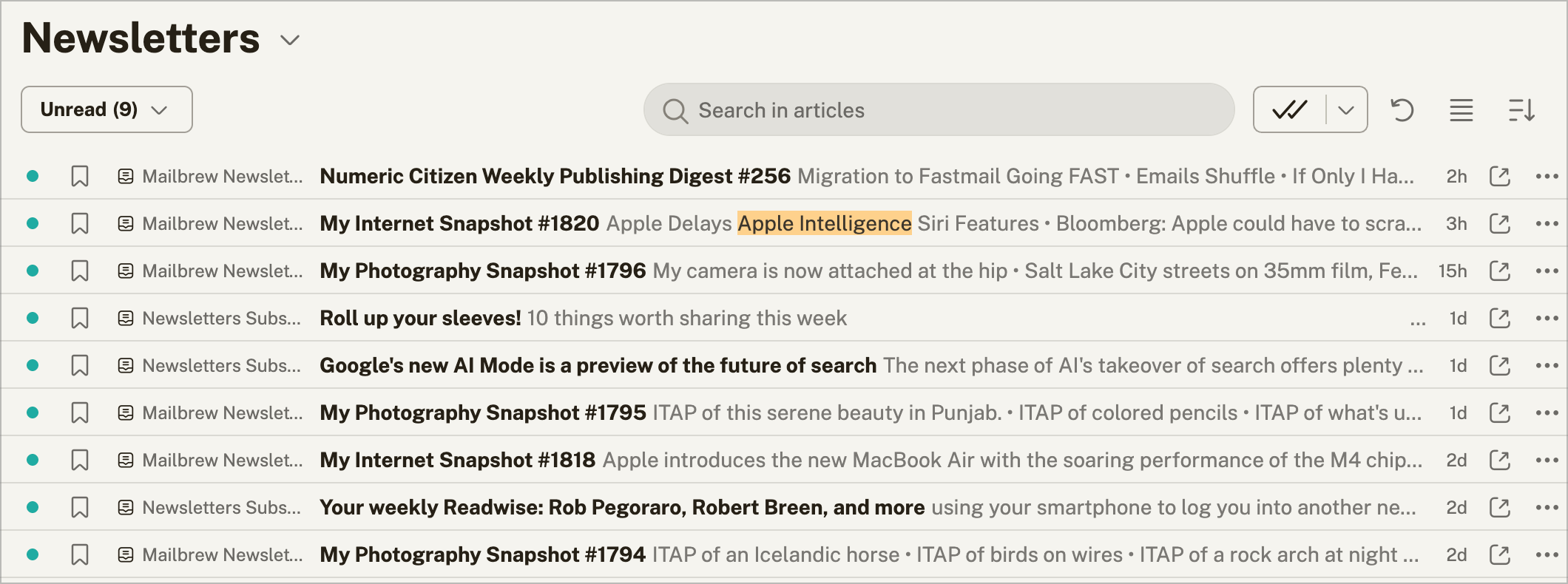Open the list appearance options icon
This screenshot has height=584, width=1568.
[1461, 109]
